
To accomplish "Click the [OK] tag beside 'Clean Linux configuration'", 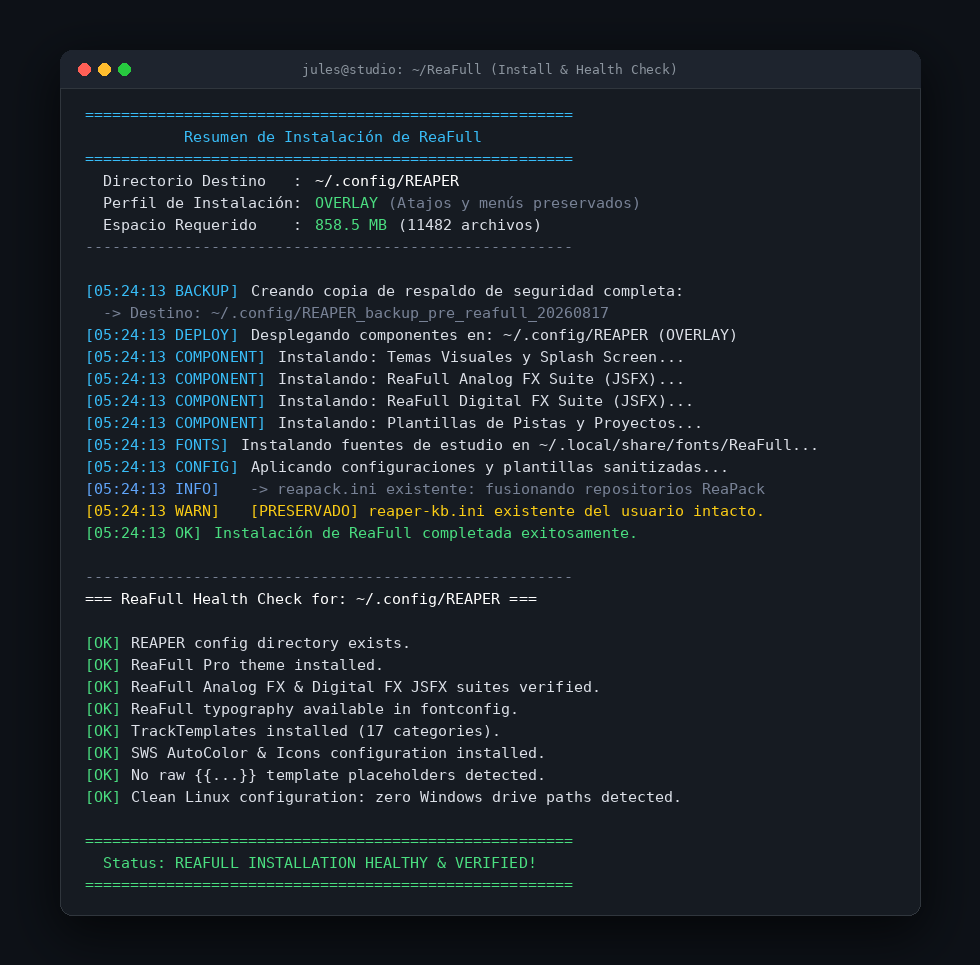I will point(102,797).
